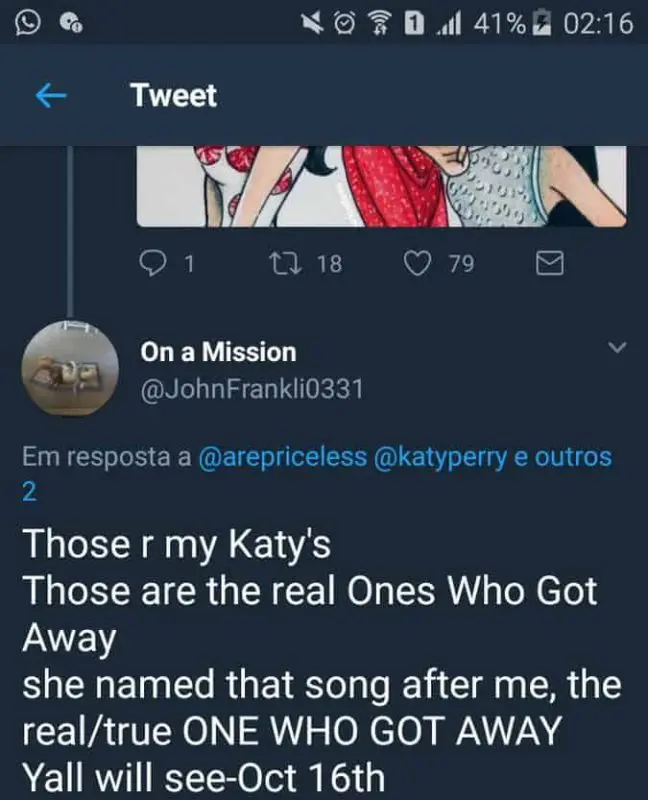
Task: Tap the reply speech bubble icon
Action: coord(153,263)
